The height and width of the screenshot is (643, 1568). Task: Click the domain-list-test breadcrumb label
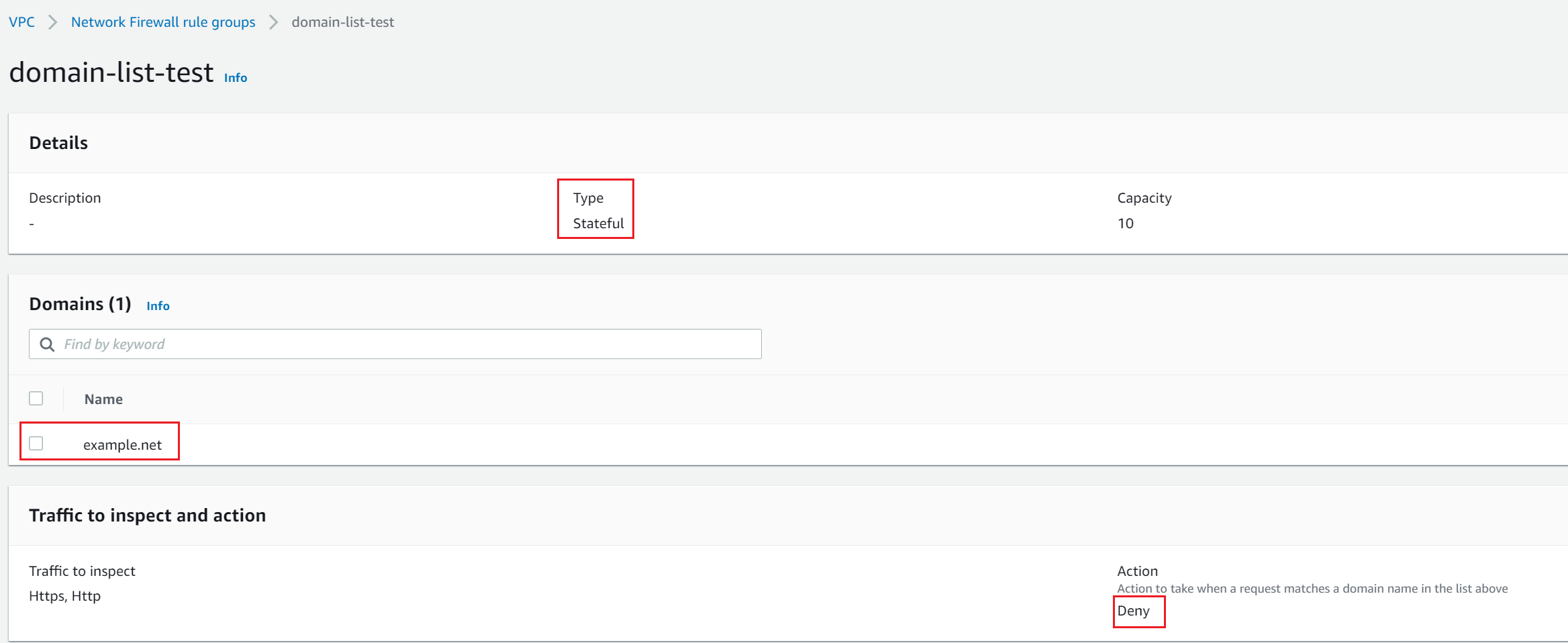[x=343, y=21]
